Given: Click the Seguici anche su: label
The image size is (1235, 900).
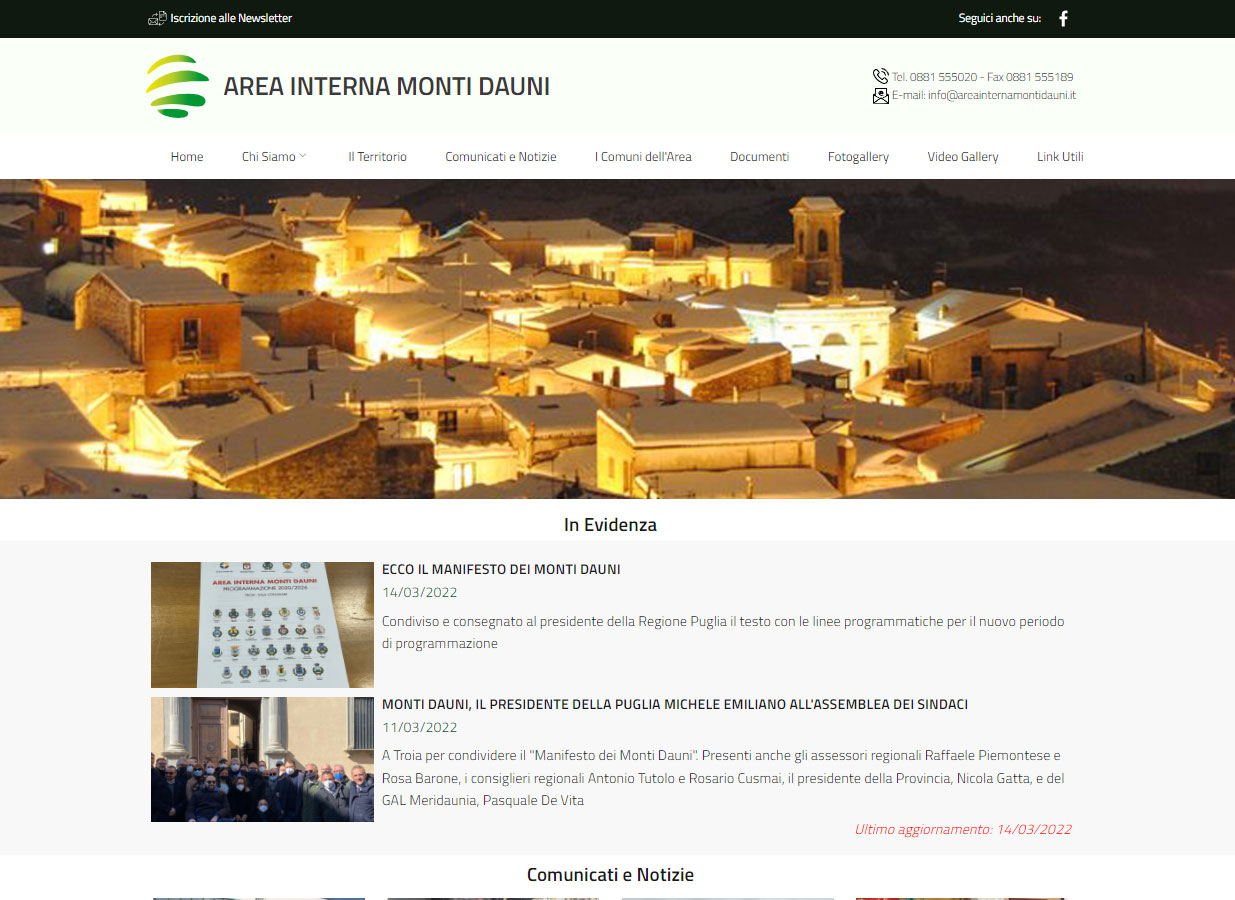Looking at the screenshot, I should (999, 18).
